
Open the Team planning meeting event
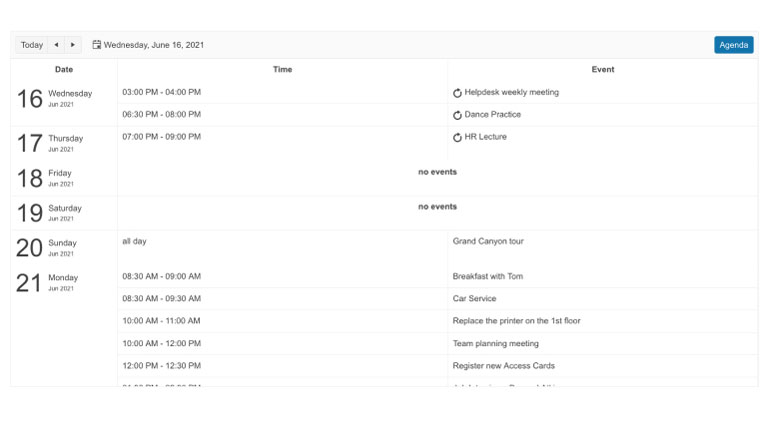[x=495, y=343]
